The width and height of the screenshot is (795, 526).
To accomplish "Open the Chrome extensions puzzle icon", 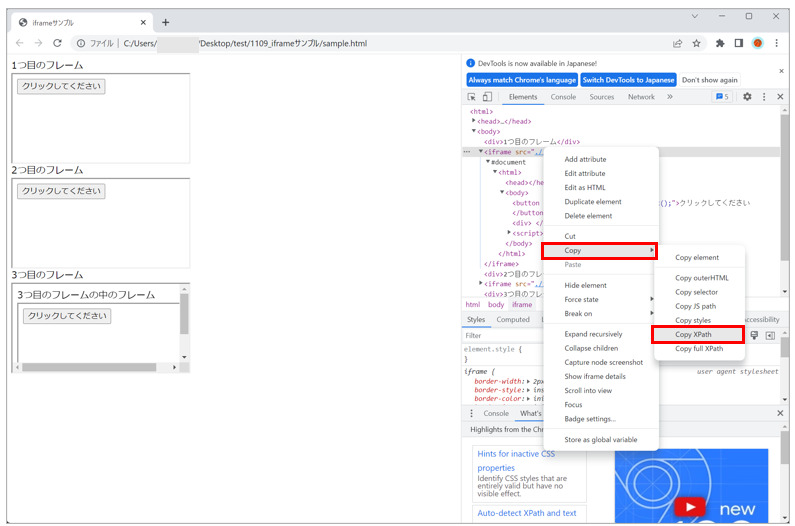I will (x=720, y=43).
